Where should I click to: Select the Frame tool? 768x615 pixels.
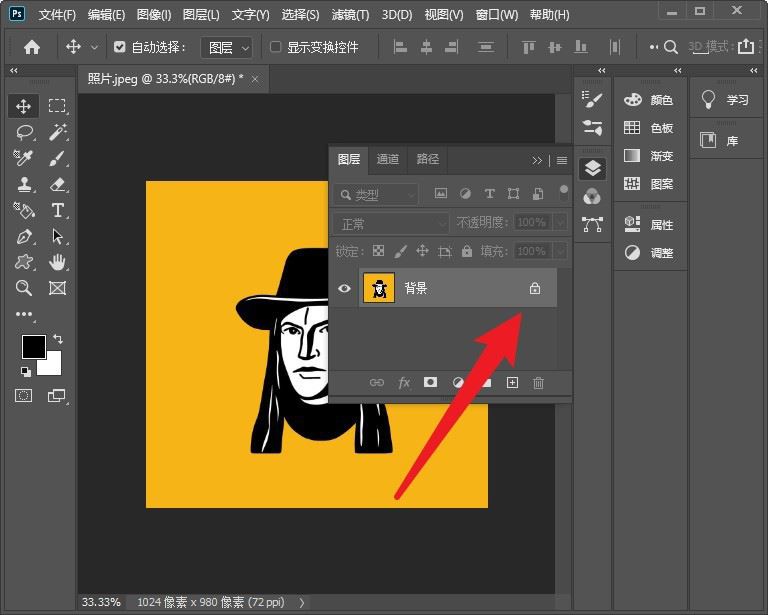57,288
